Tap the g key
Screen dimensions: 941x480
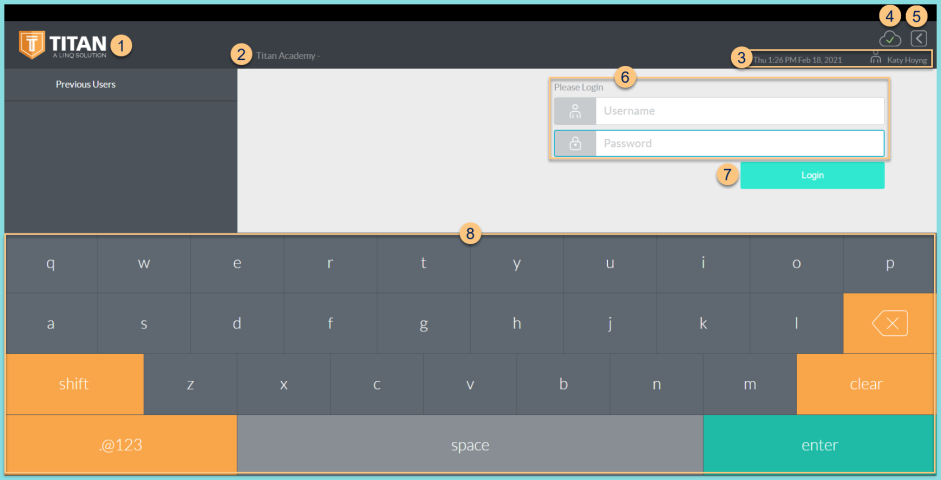pyautogui.click(x=424, y=323)
